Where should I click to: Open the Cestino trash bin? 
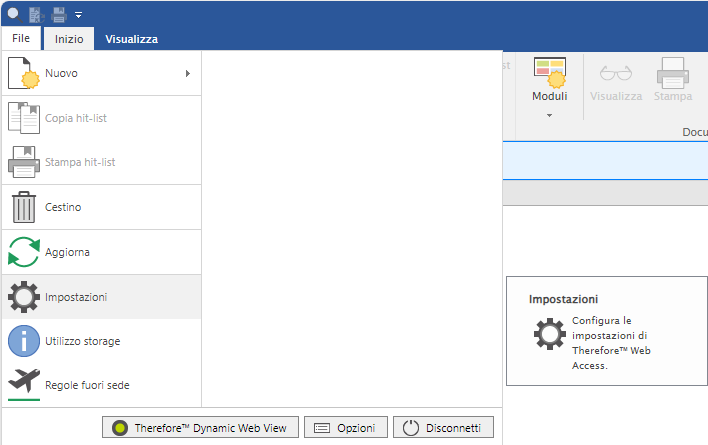23,207
